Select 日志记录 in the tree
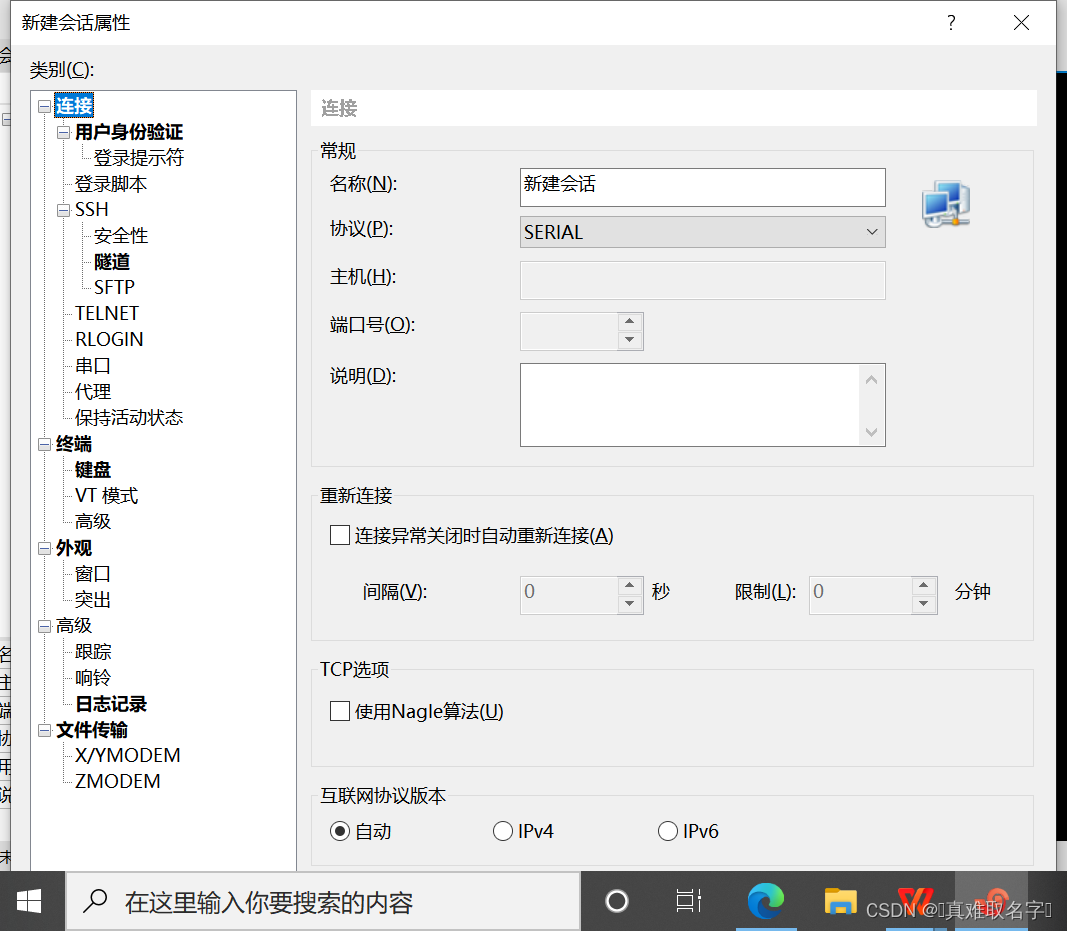This screenshot has width=1067, height=931. 111,704
